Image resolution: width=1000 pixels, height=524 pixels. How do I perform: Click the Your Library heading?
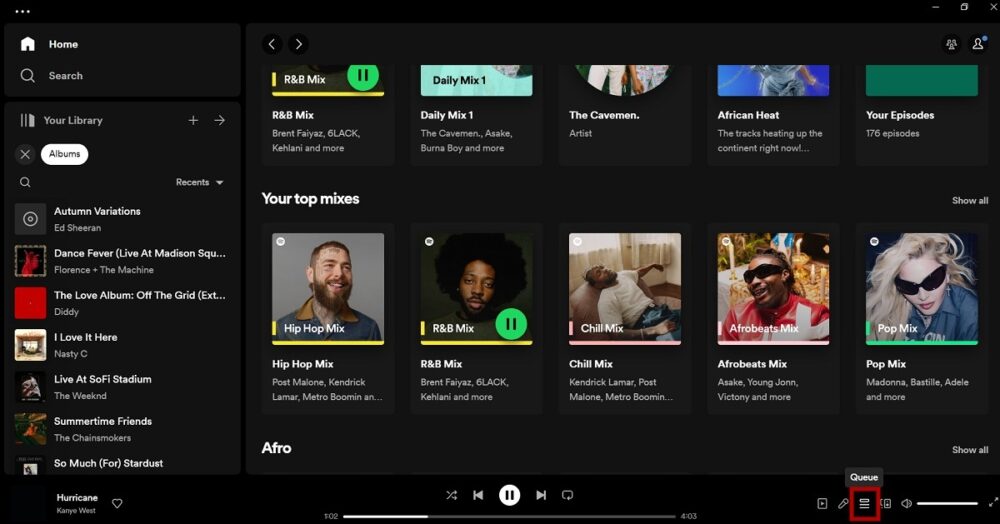coord(73,120)
